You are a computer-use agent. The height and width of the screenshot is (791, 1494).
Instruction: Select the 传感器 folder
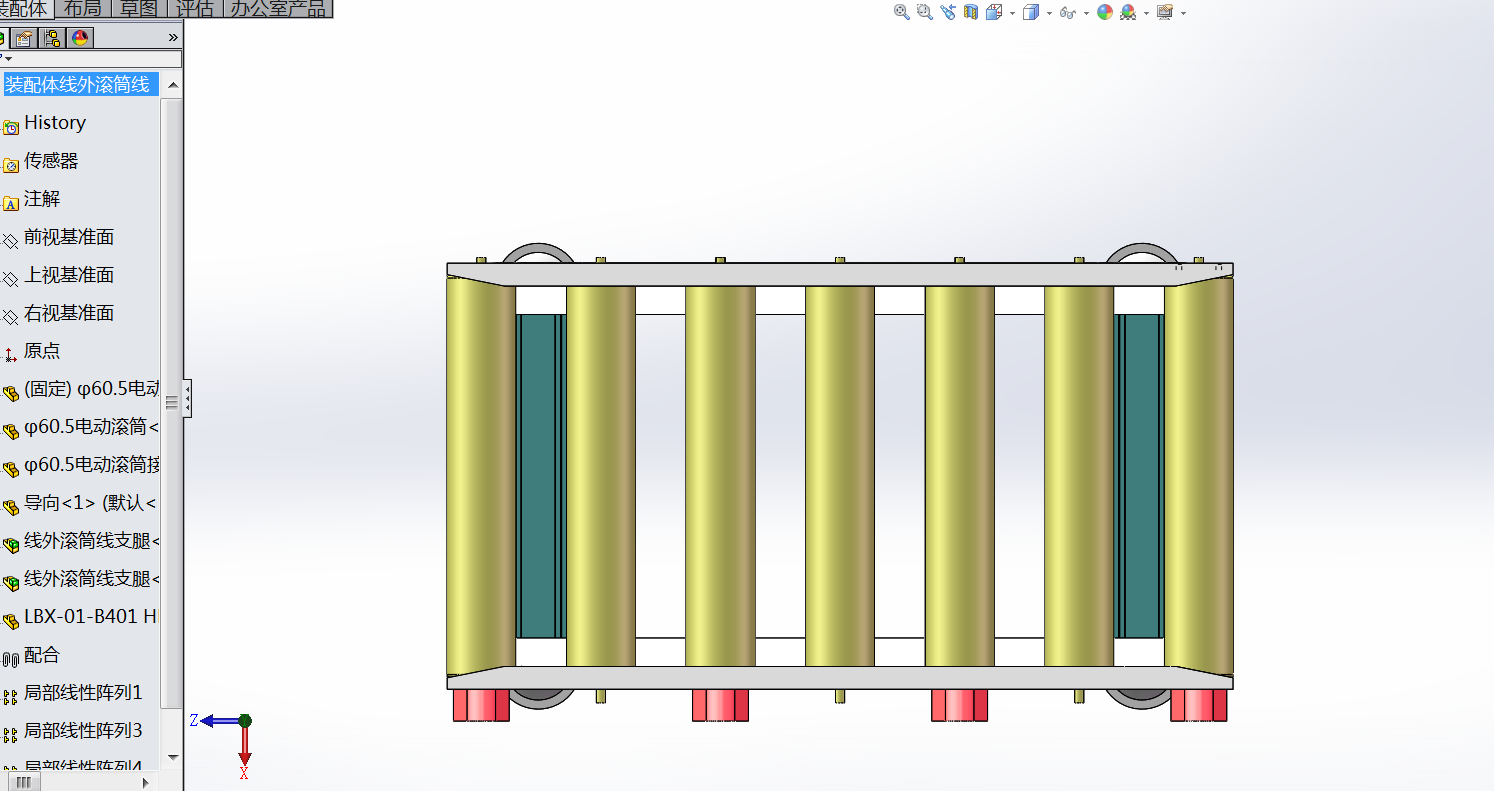point(51,161)
